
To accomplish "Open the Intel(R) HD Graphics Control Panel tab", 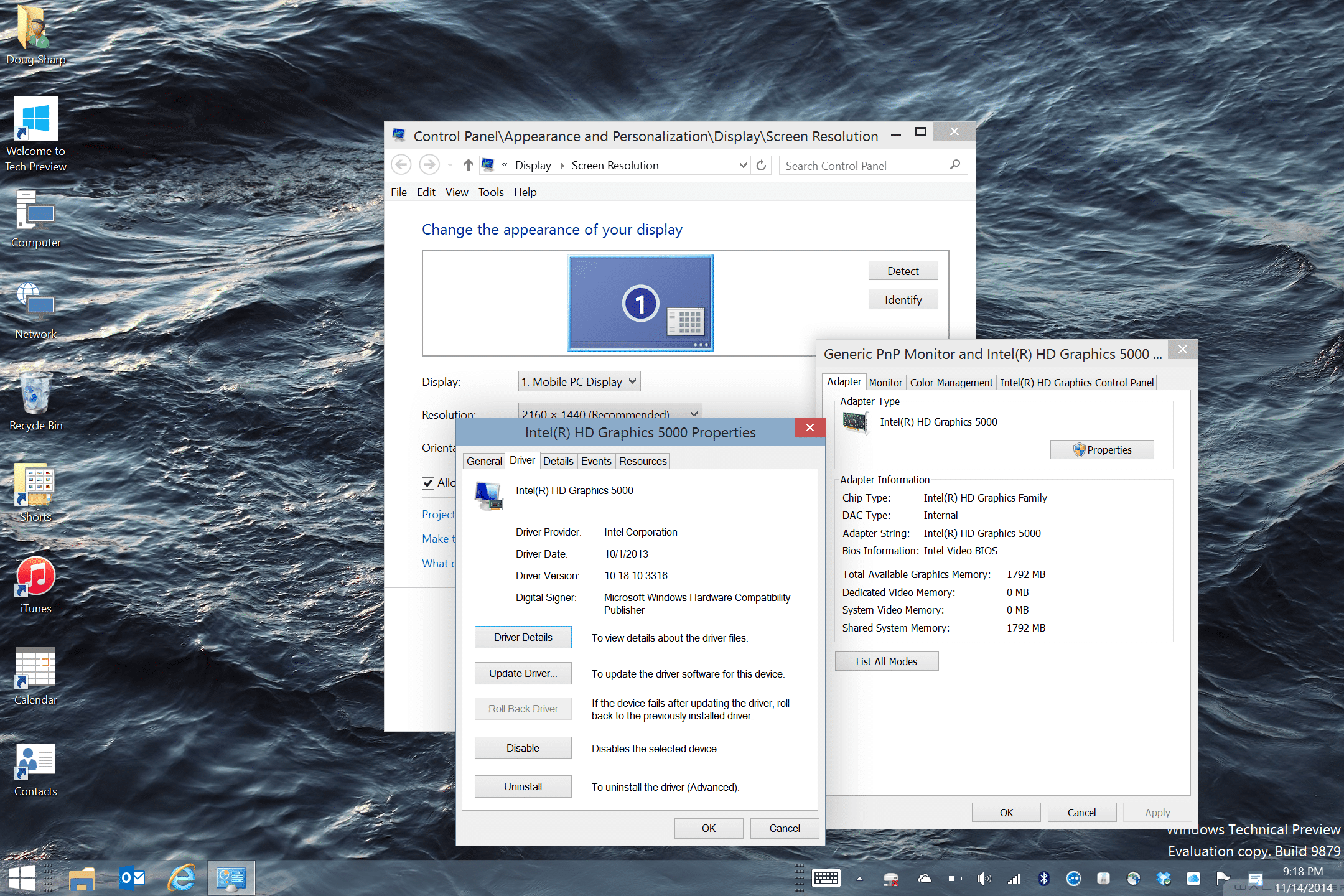I will (1077, 383).
